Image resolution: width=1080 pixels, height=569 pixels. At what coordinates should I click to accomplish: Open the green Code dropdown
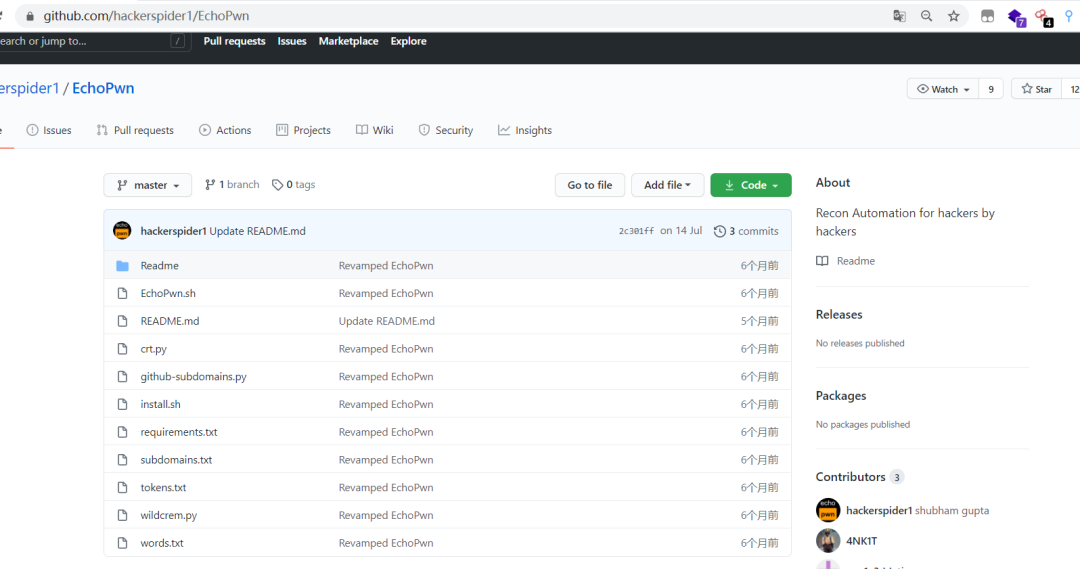(751, 185)
